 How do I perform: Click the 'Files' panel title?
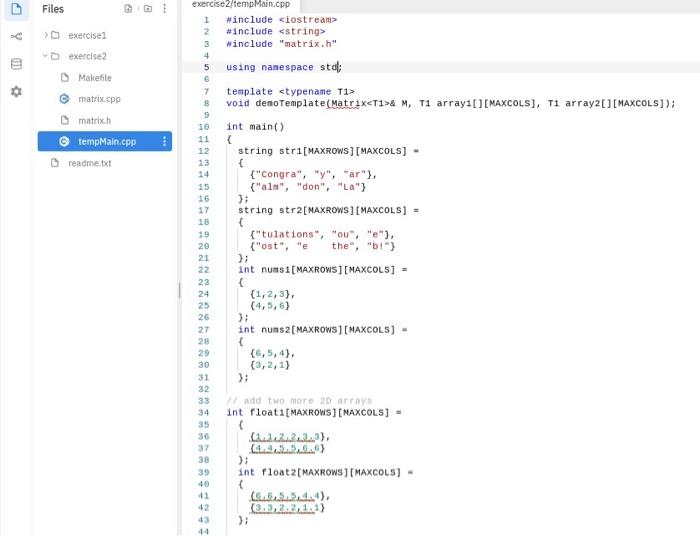click(53, 9)
